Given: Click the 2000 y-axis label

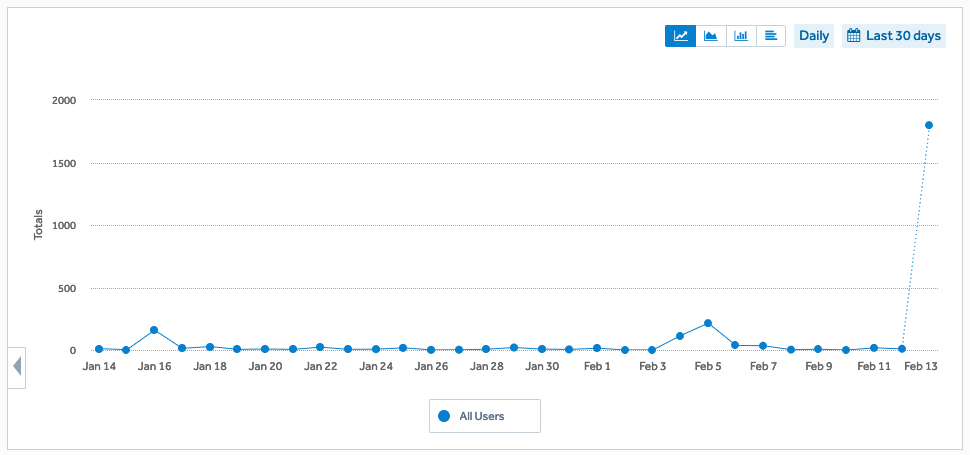Looking at the screenshot, I should (63, 100).
